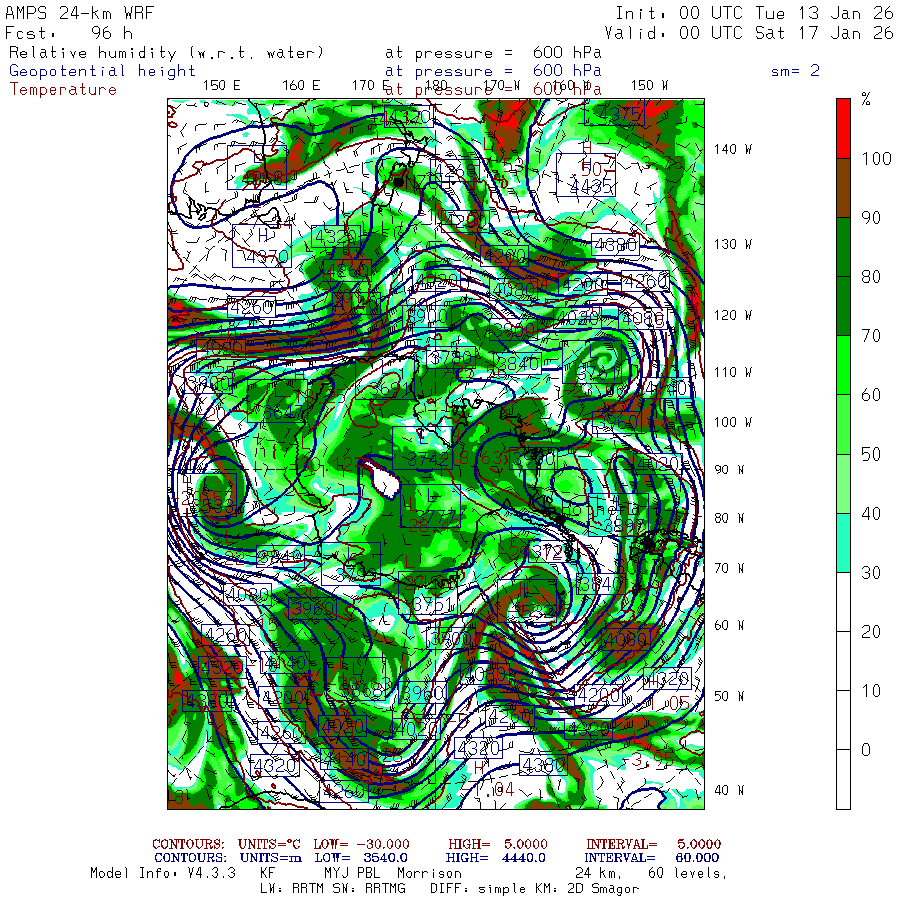The height and width of the screenshot is (900, 900).
Task: Select the '90 W' longitude label
Action: tap(729, 470)
